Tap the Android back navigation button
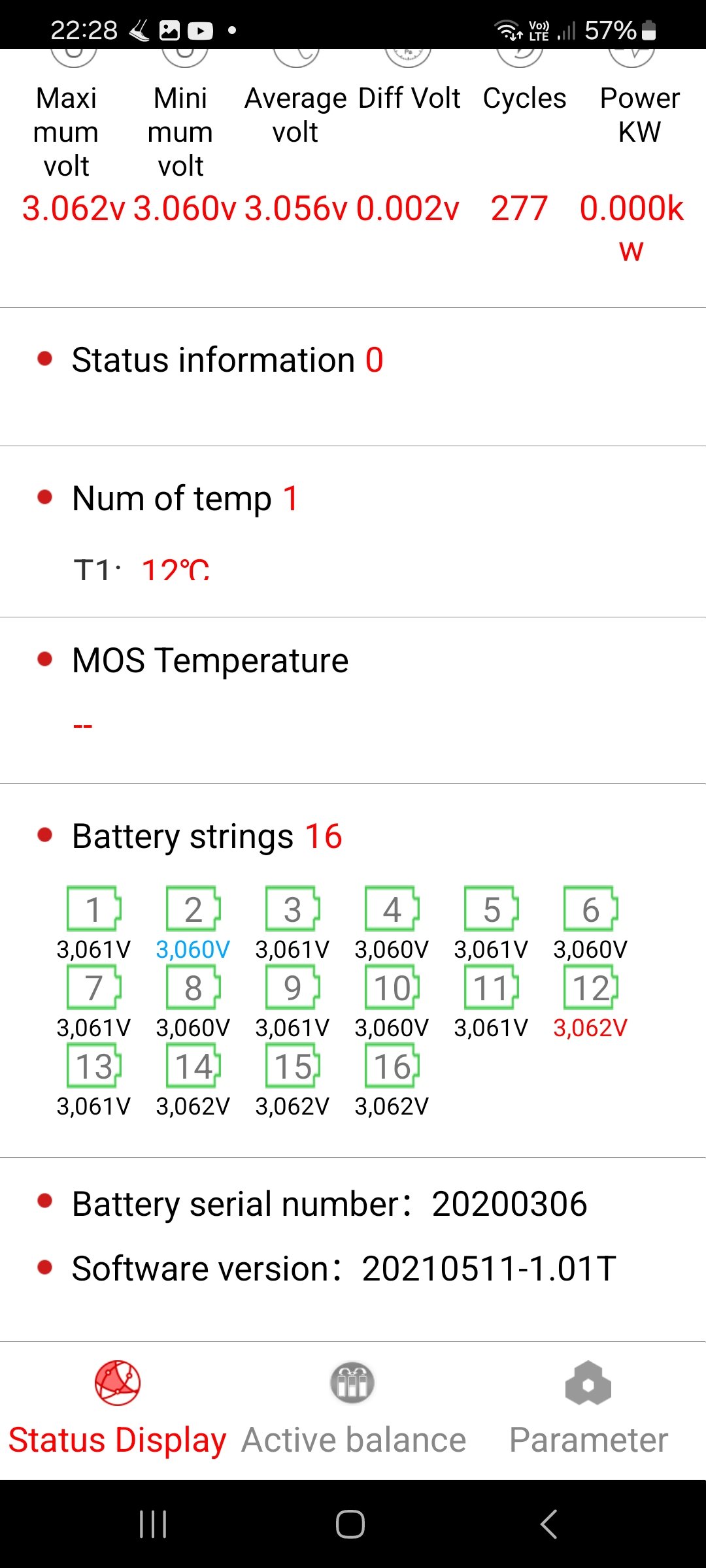The image size is (706, 1568). click(549, 1524)
